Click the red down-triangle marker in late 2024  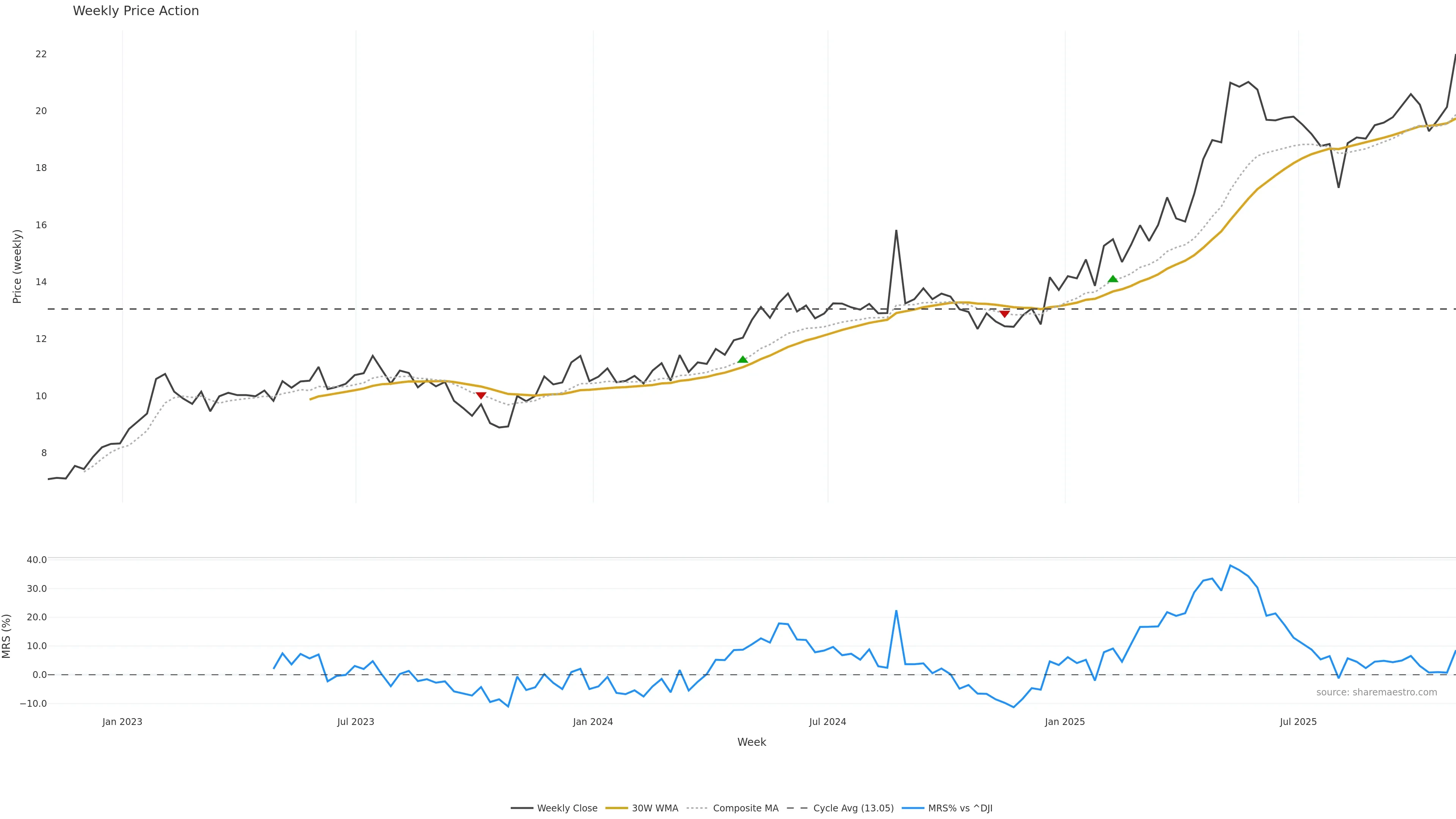coord(1004,314)
